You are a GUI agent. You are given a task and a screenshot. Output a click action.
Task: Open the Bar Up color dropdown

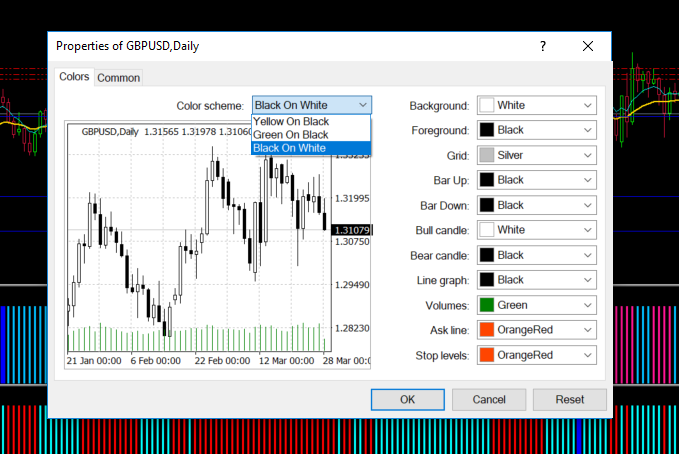click(537, 180)
